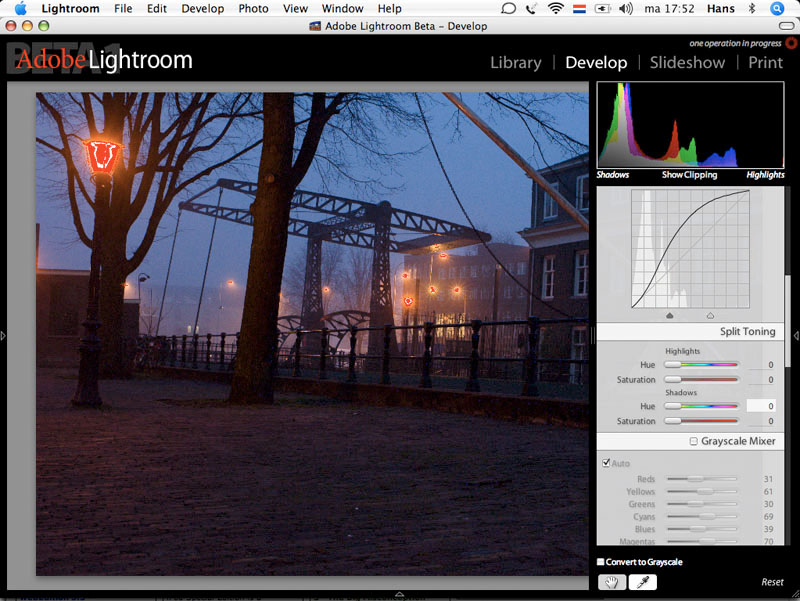Image resolution: width=800 pixels, height=601 pixels.
Task: Click the Apple menu logo
Action: pos(20,9)
